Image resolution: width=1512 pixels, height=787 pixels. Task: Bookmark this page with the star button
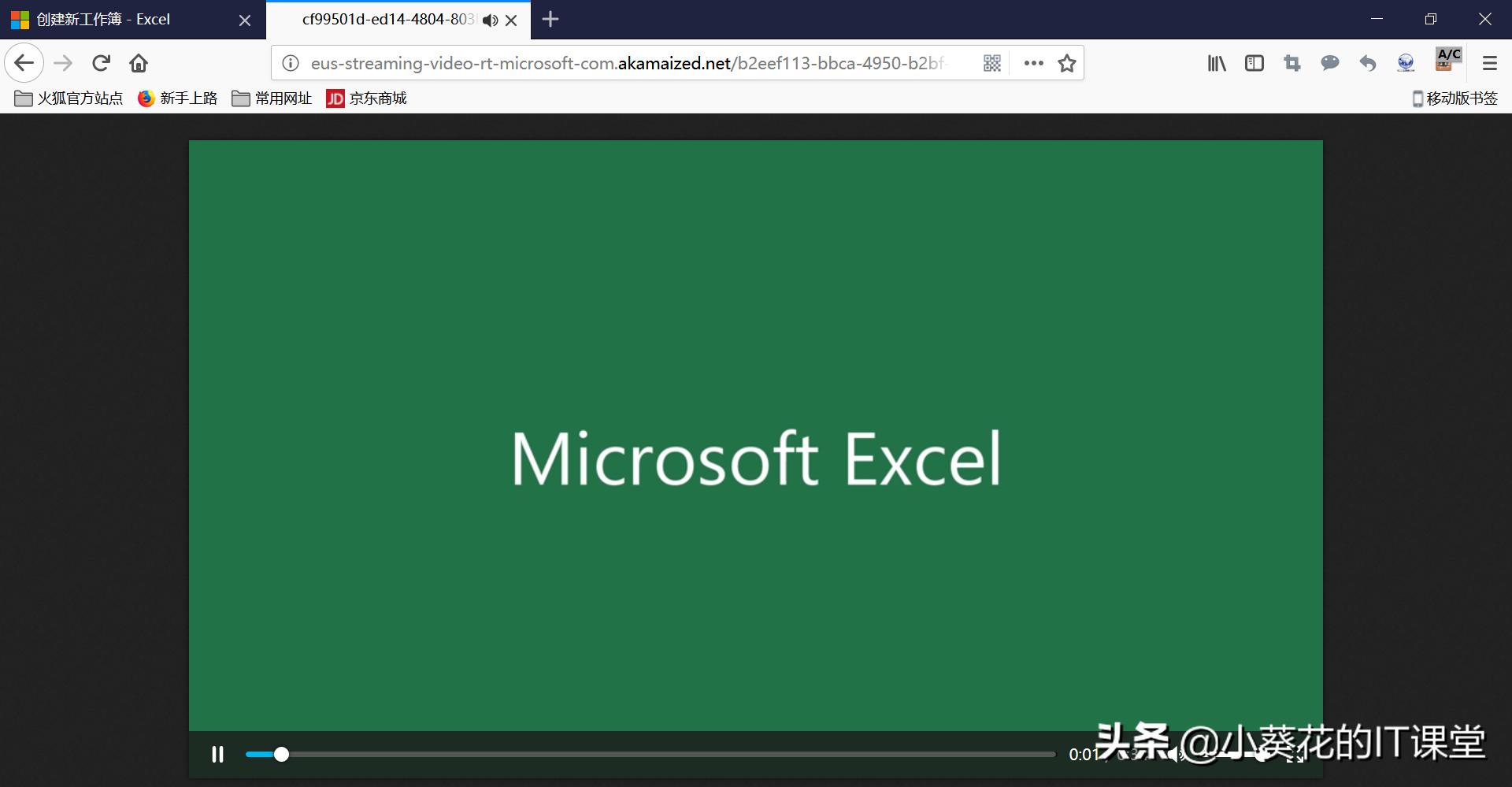[1068, 62]
